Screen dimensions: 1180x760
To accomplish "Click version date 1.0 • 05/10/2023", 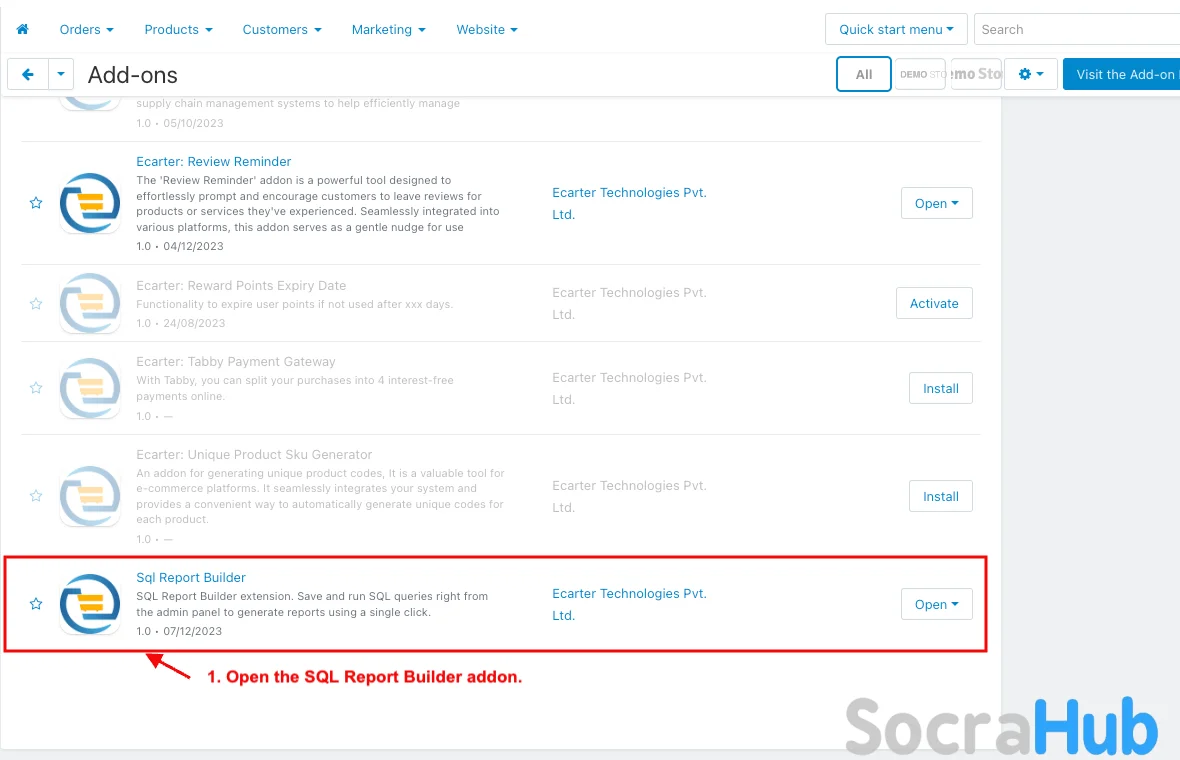I will click(x=180, y=123).
